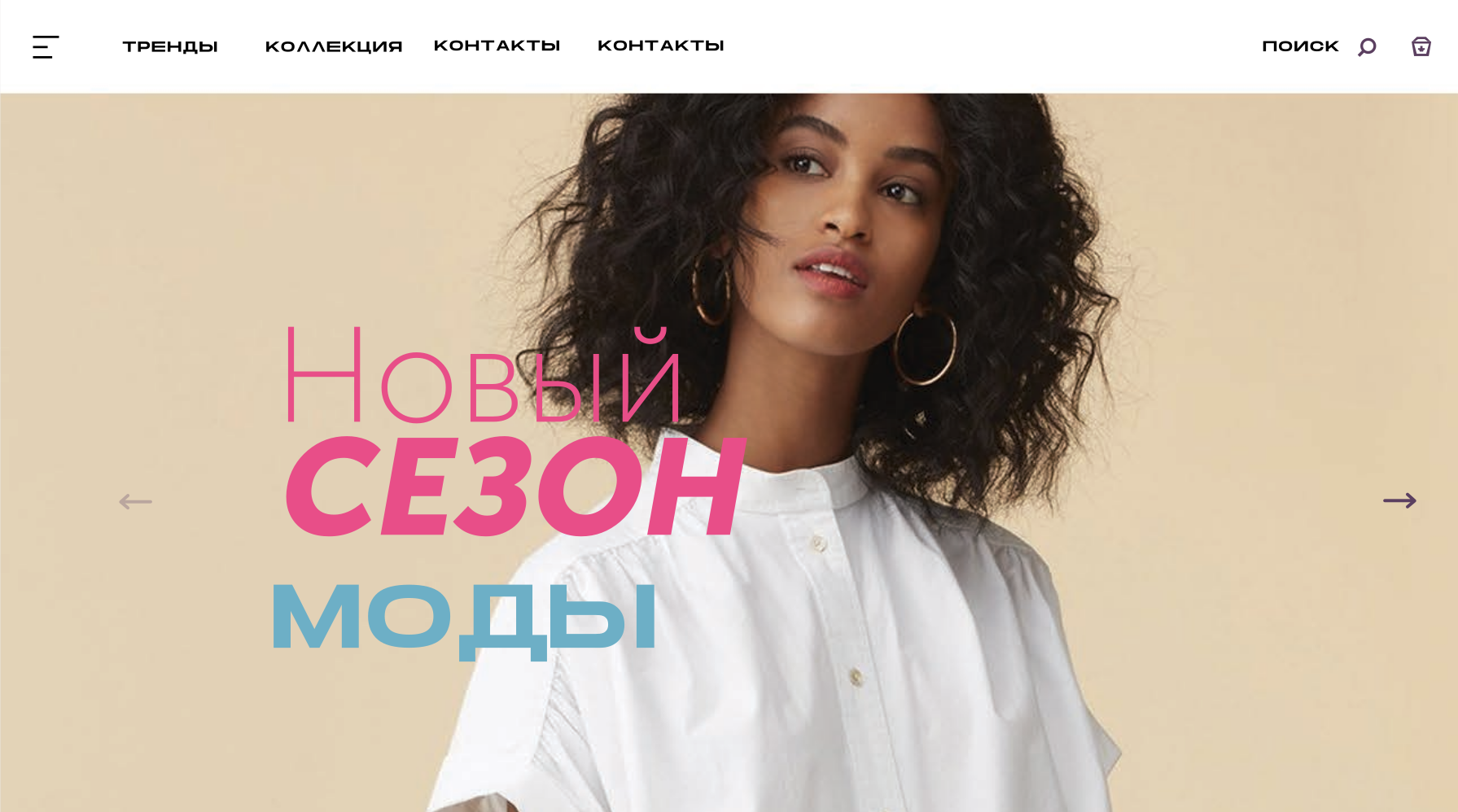Click the pink 'Новый' headline text
This screenshot has width=1458, height=812.
483,374
